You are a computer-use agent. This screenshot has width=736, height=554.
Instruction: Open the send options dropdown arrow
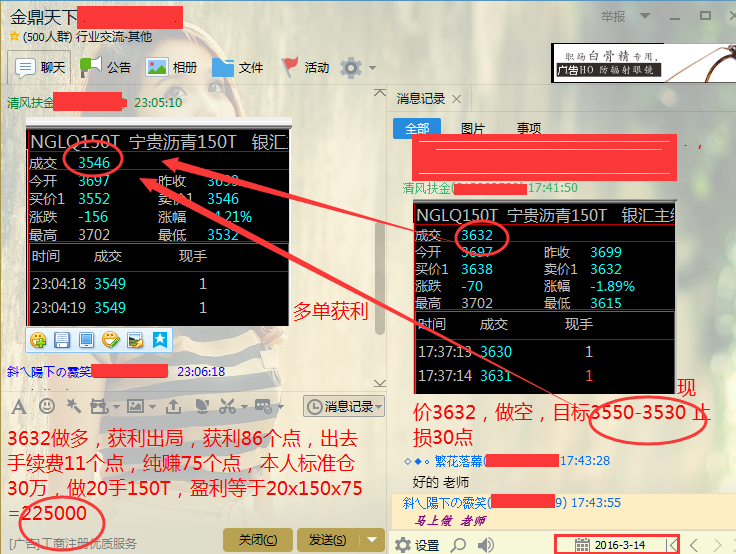click(372, 540)
